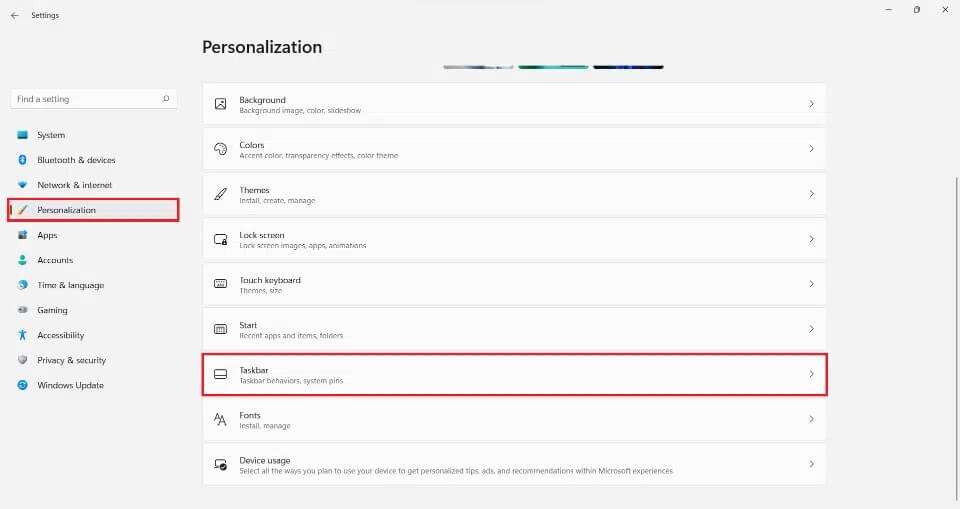Click the Background picture icon
The image size is (960, 509).
(220, 104)
